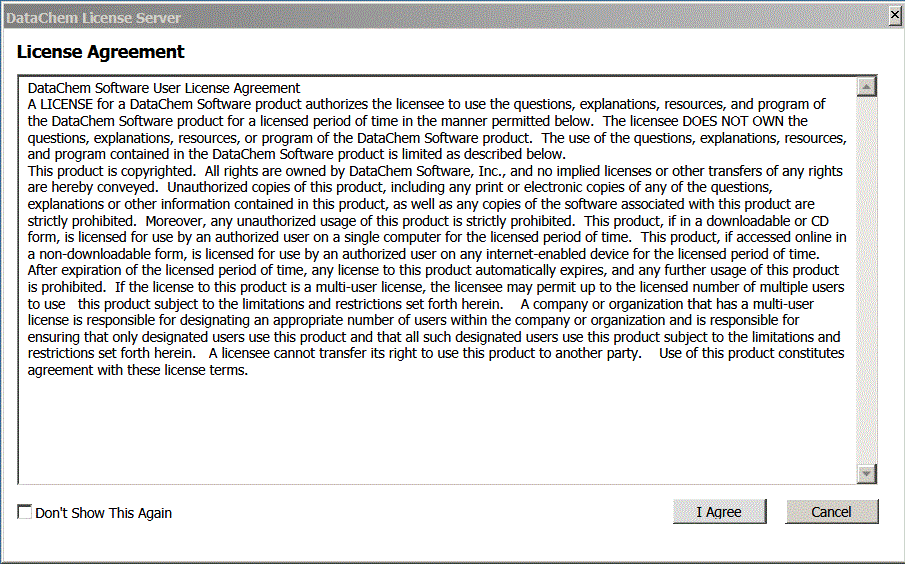Click the line 'DataChem Software User License Agreement'
This screenshot has width=905, height=564.
coord(164,88)
